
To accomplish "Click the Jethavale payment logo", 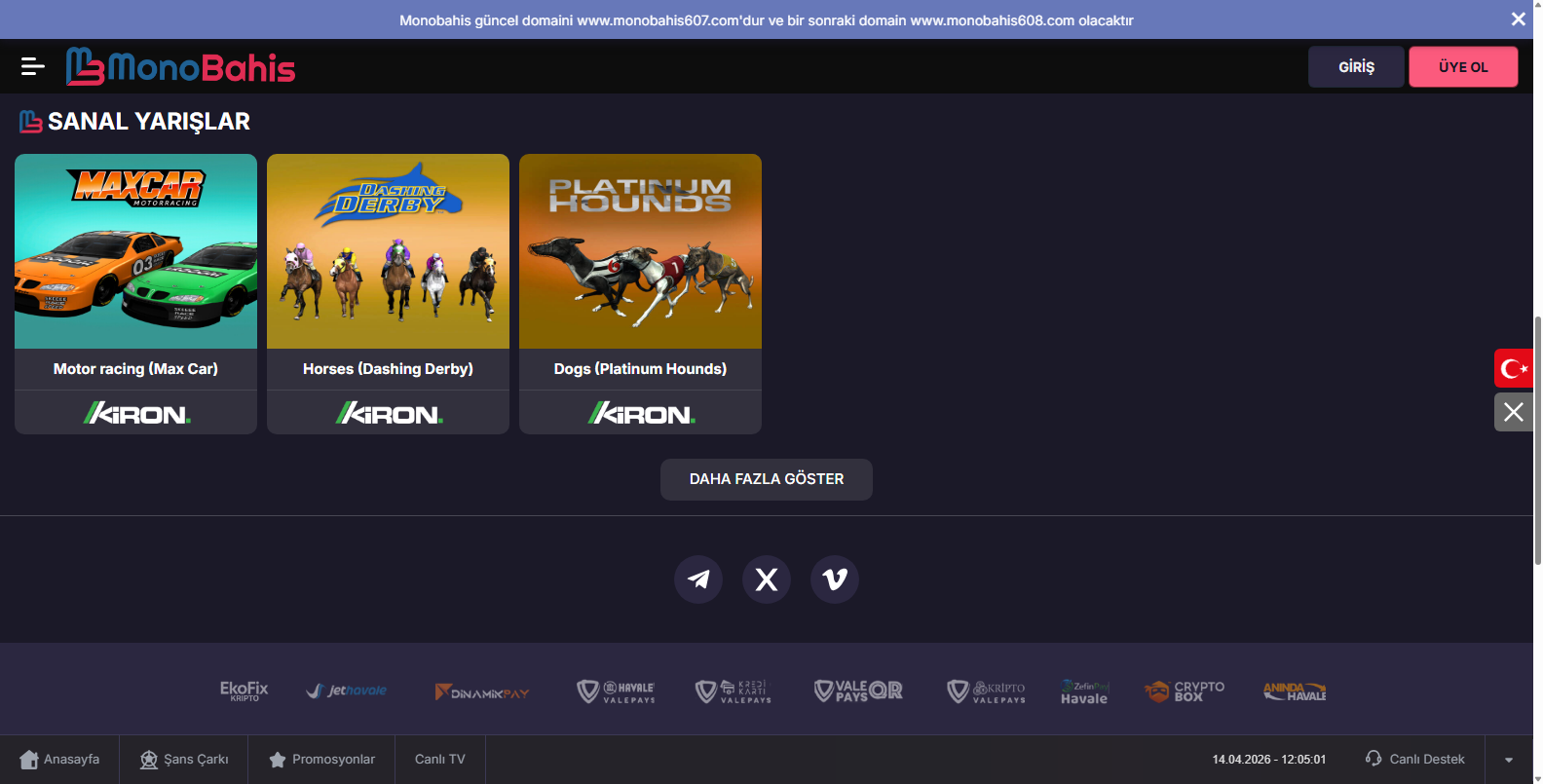I will pos(347,691).
